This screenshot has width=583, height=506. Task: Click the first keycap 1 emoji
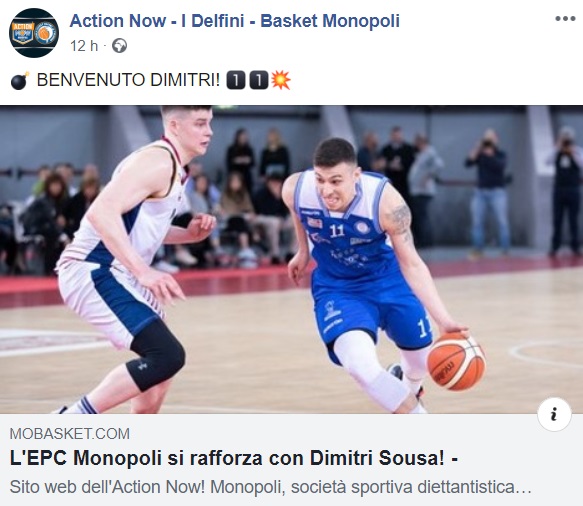[236, 80]
